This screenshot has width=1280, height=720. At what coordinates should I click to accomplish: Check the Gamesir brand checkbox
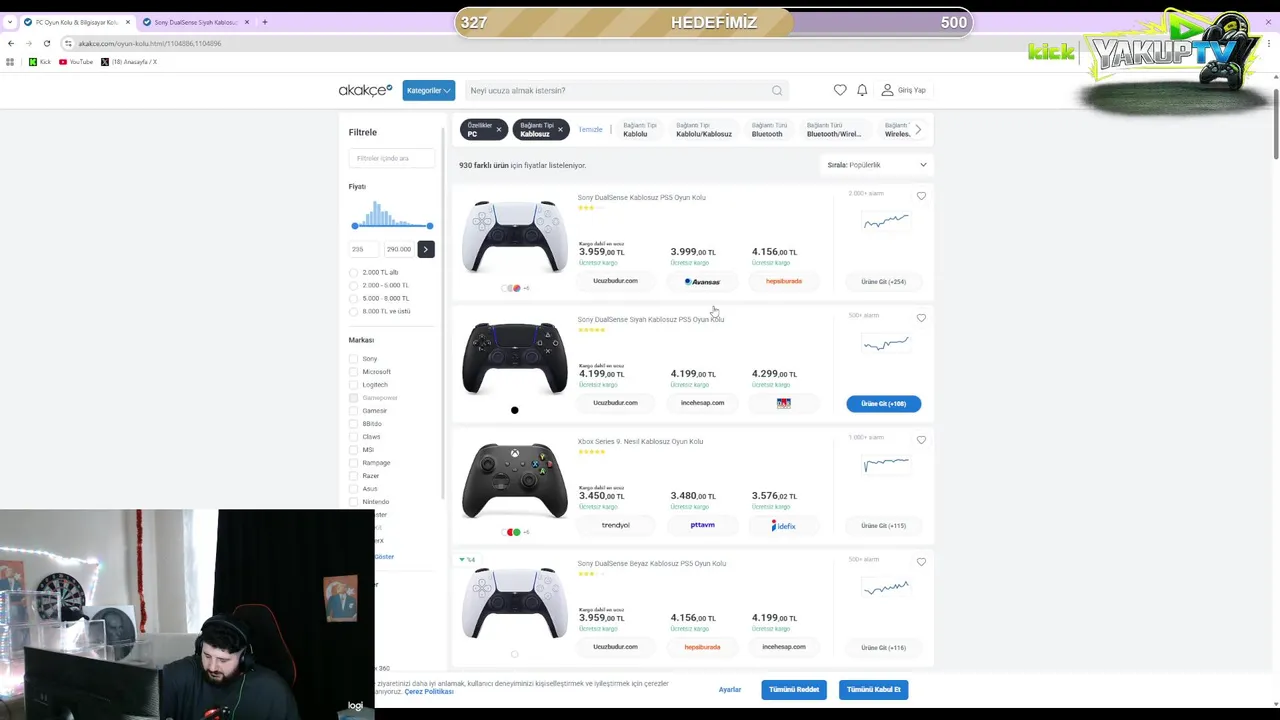(x=353, y=411)
